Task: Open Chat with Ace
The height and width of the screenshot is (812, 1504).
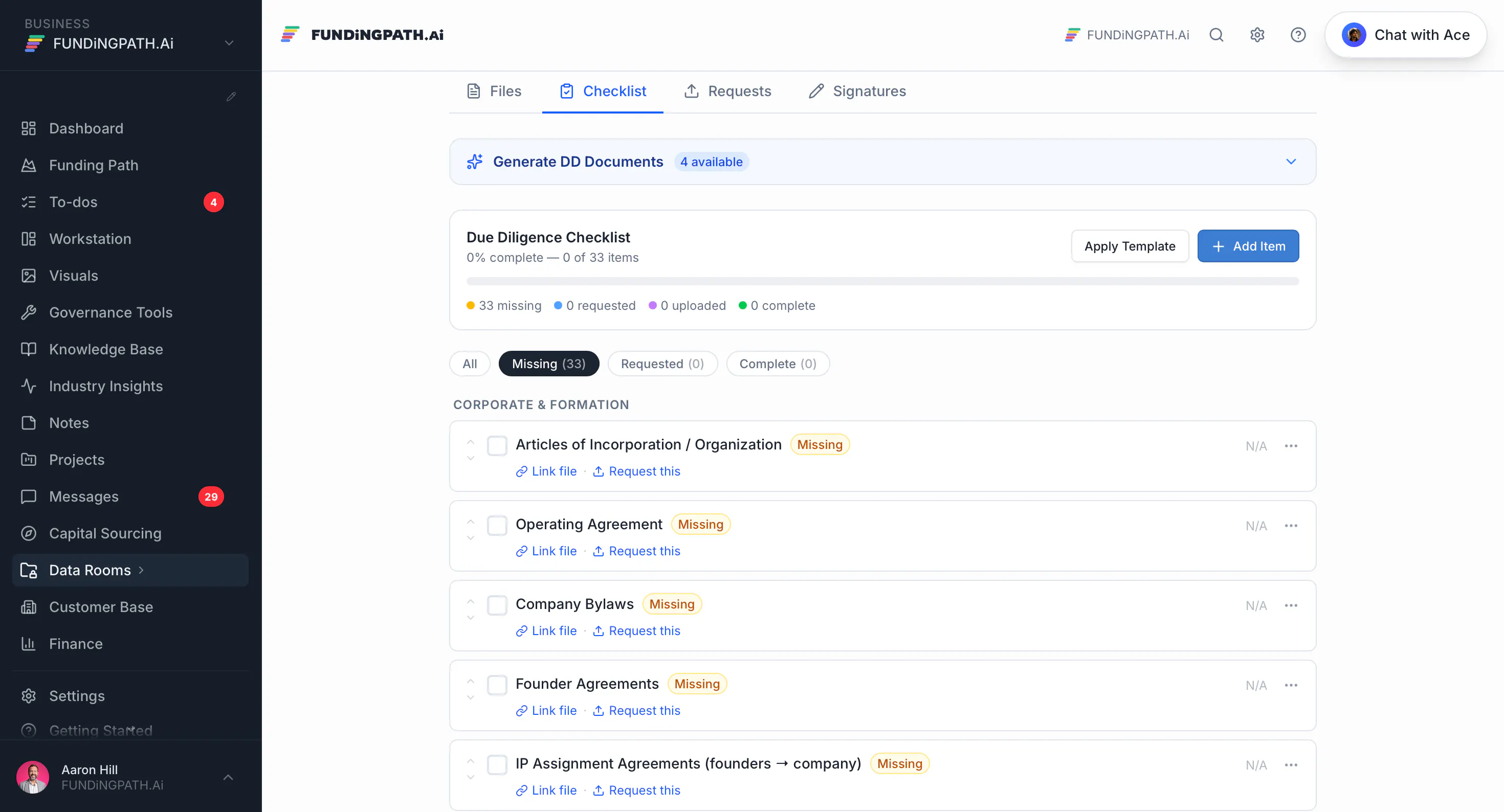Action: 1405,35
